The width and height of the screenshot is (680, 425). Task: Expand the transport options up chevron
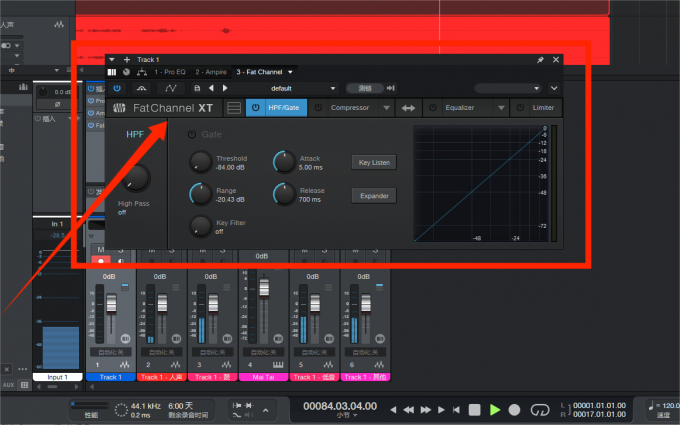265,410
